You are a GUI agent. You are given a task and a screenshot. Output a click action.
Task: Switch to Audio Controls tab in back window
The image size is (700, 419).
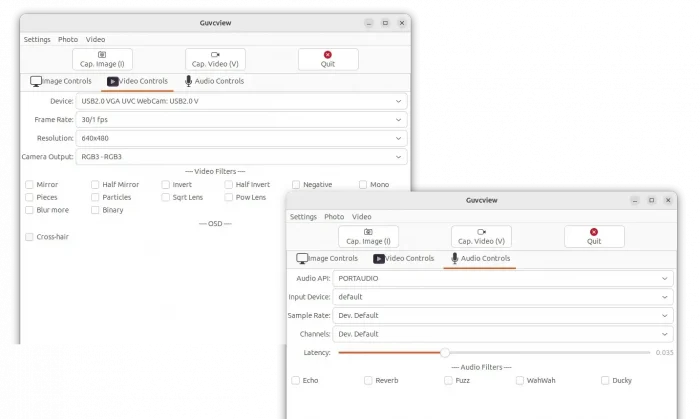(x=214, y=81)
